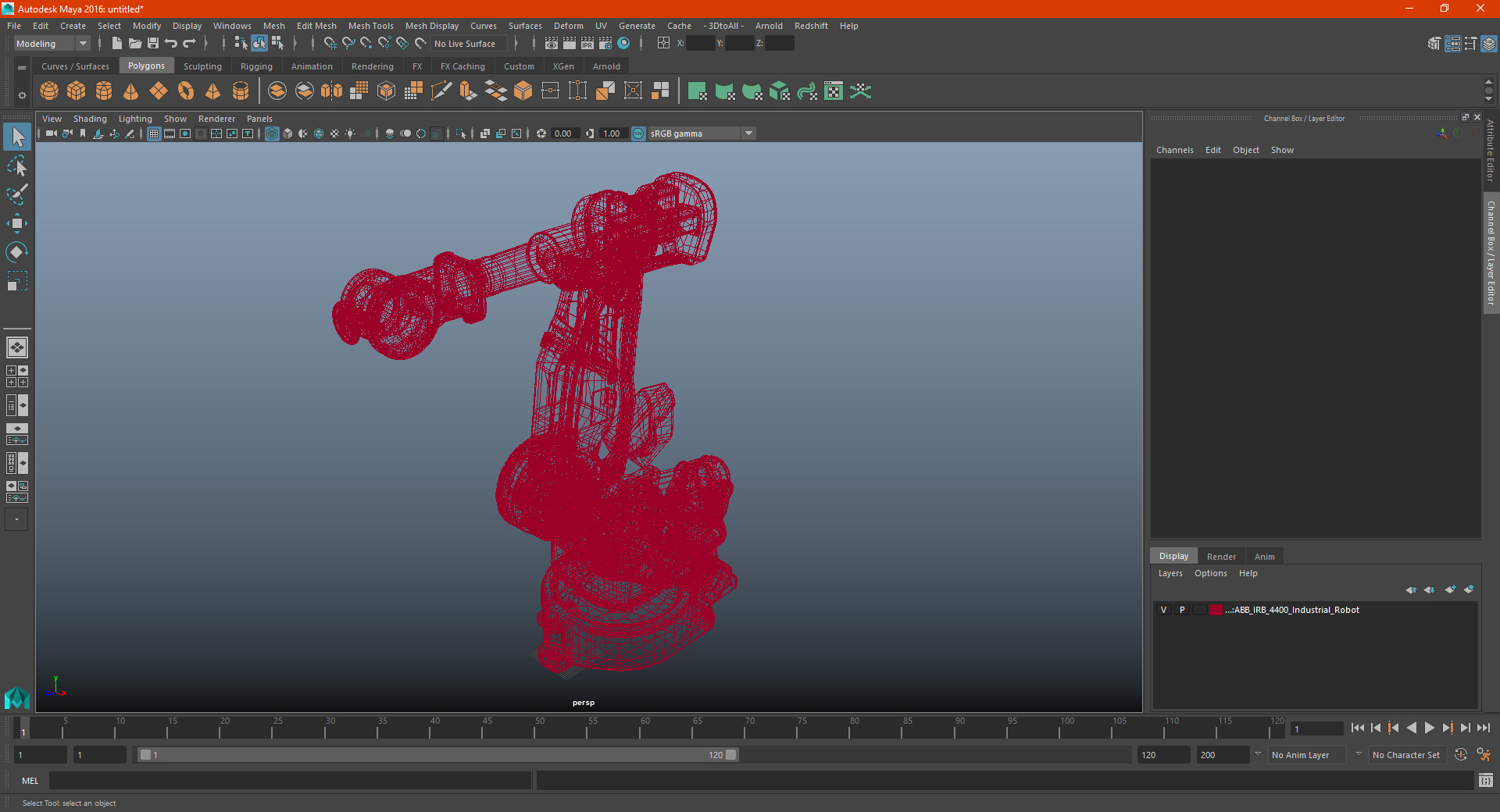Activate the Lasso select tool
This screenshot has width=1500, height=812.
point(17,166)
